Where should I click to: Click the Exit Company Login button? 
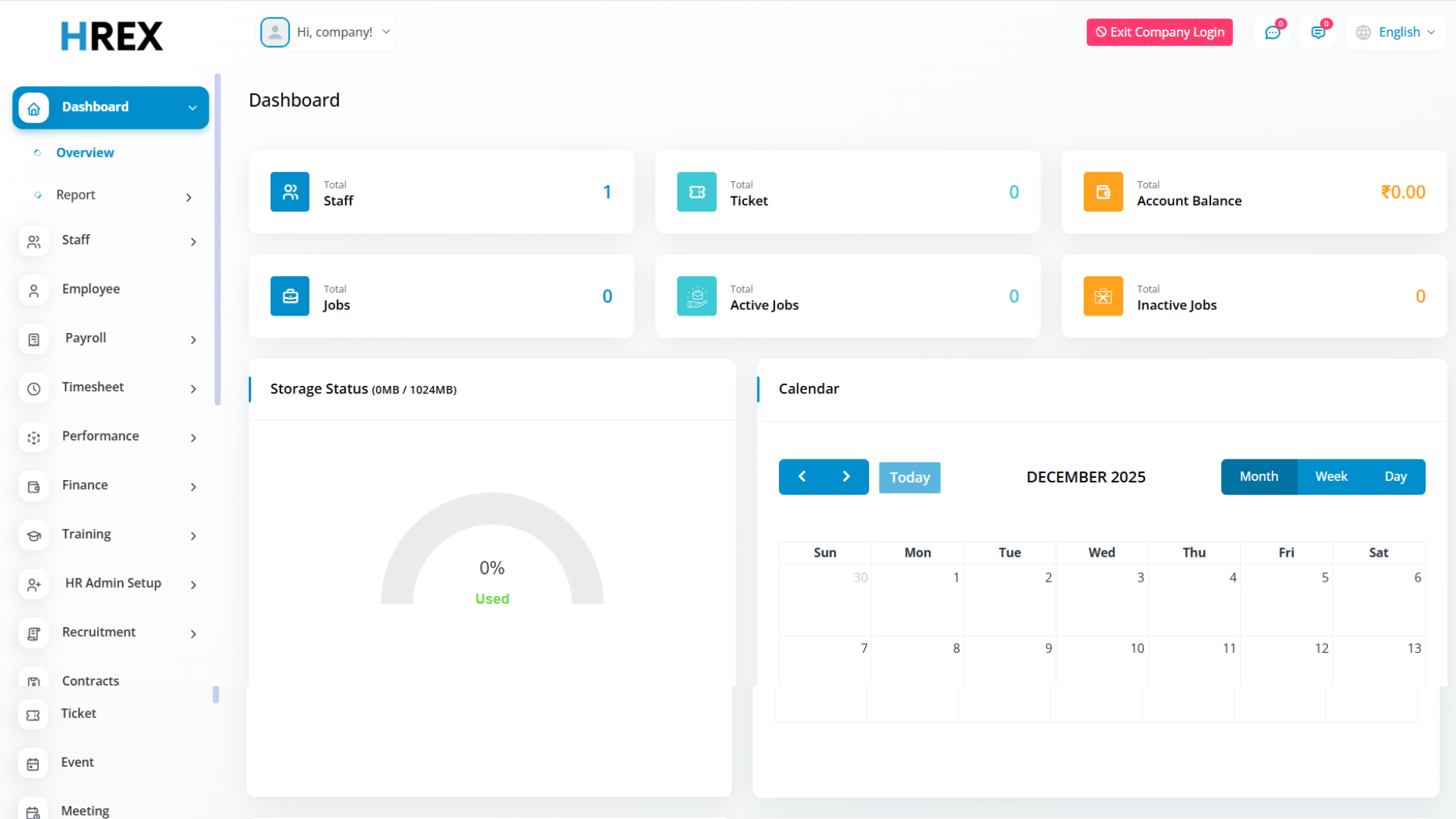point(1159,32)
